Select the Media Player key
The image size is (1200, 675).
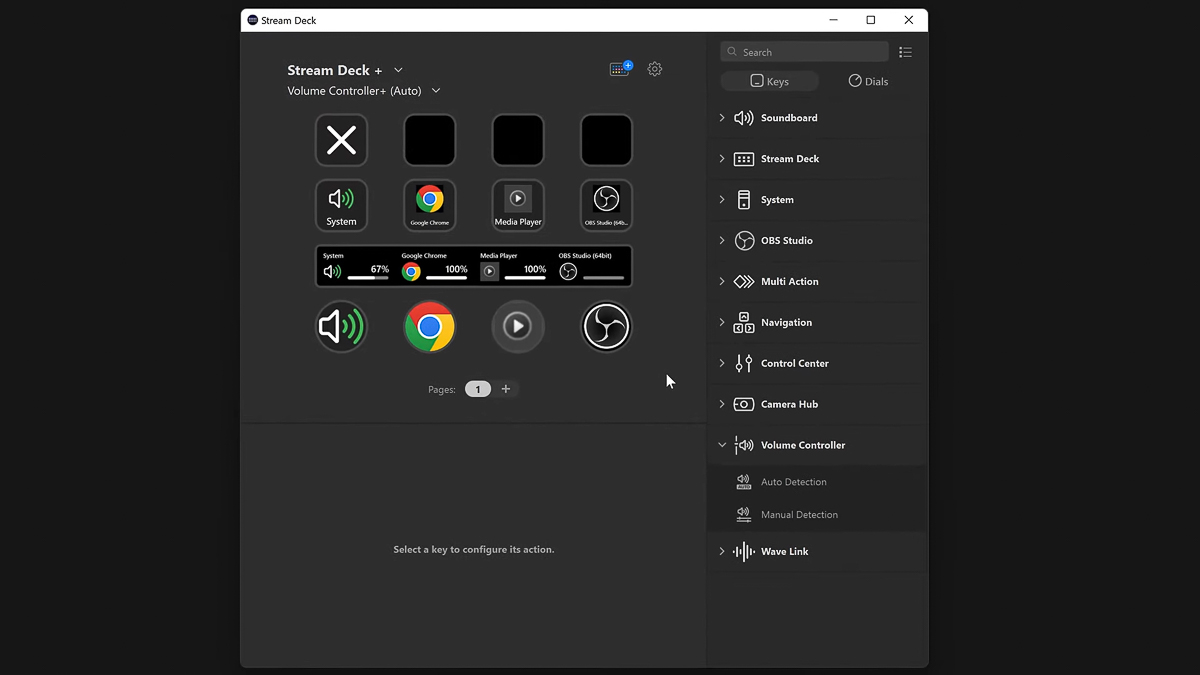[518, 205]
